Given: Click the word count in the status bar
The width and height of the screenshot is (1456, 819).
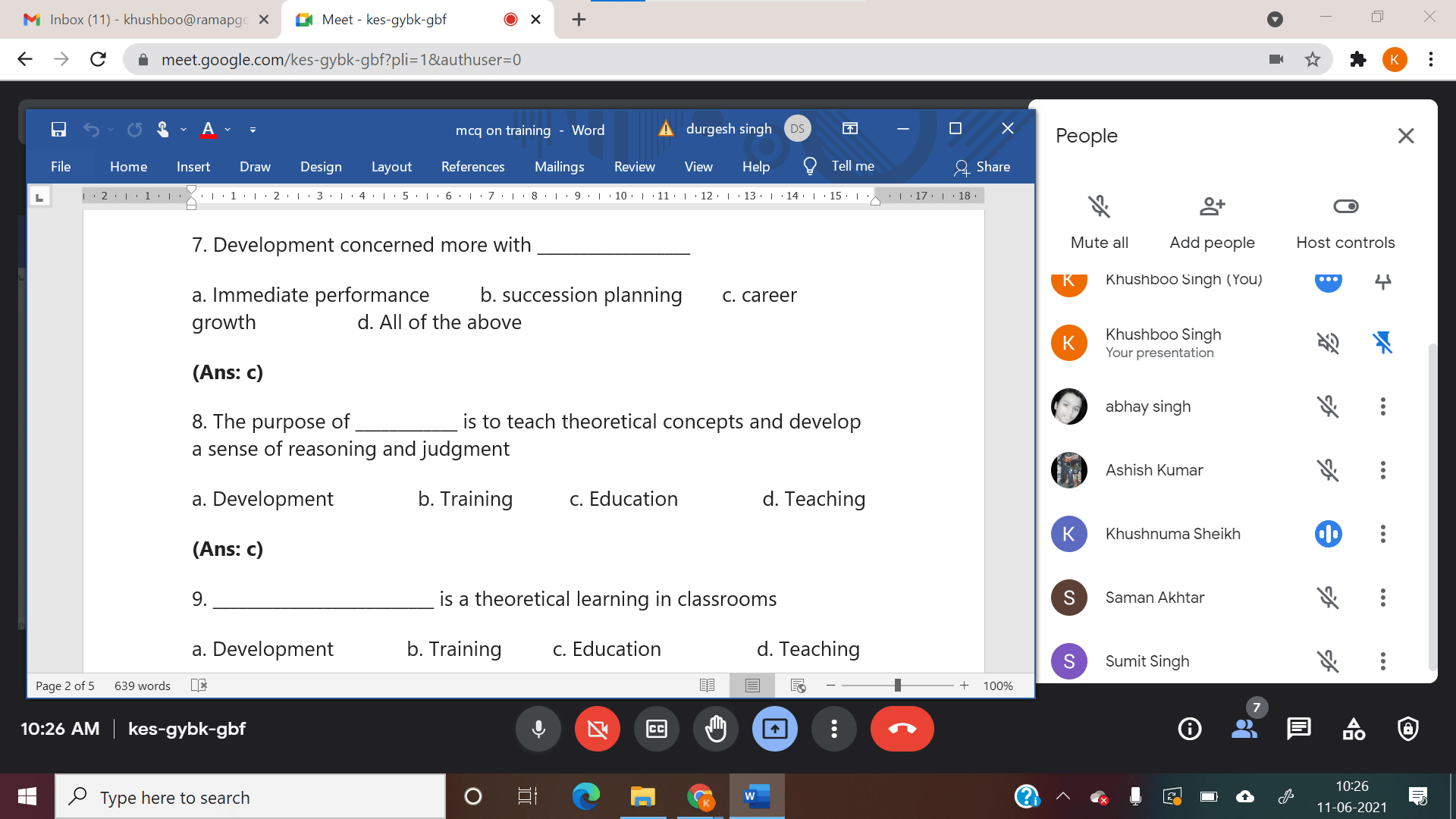Looking at the screenshot, I should [x=141, y=686].
